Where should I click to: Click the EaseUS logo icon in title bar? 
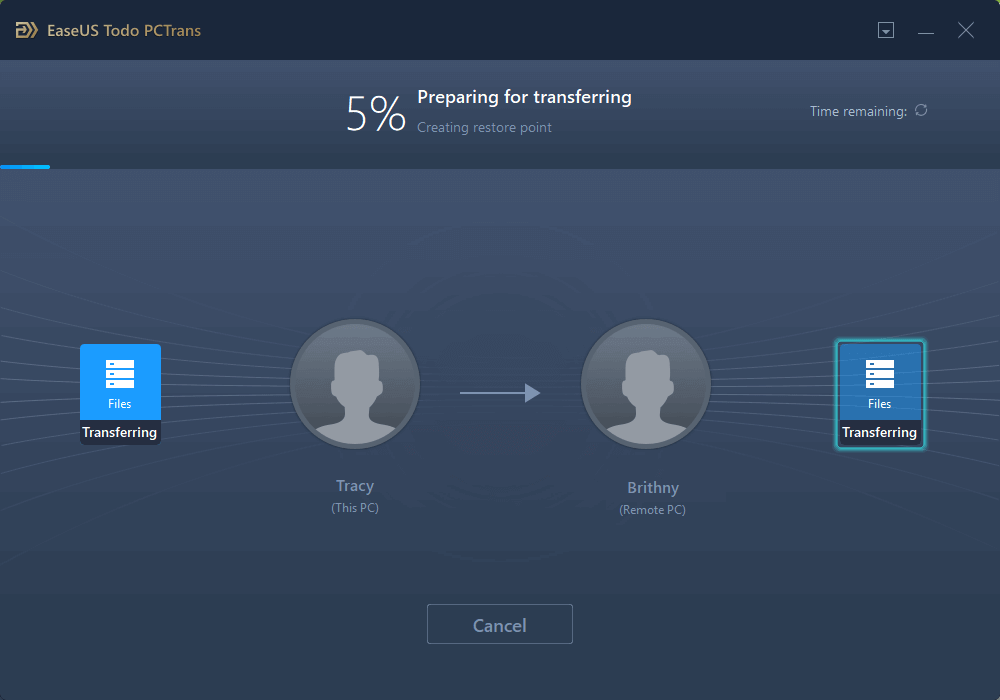point(27,30)
